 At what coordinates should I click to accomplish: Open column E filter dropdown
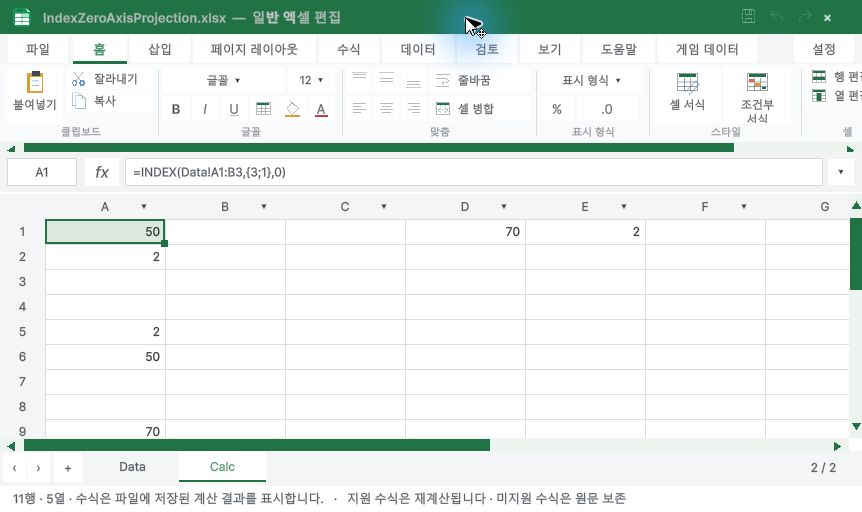pos(623,207)
